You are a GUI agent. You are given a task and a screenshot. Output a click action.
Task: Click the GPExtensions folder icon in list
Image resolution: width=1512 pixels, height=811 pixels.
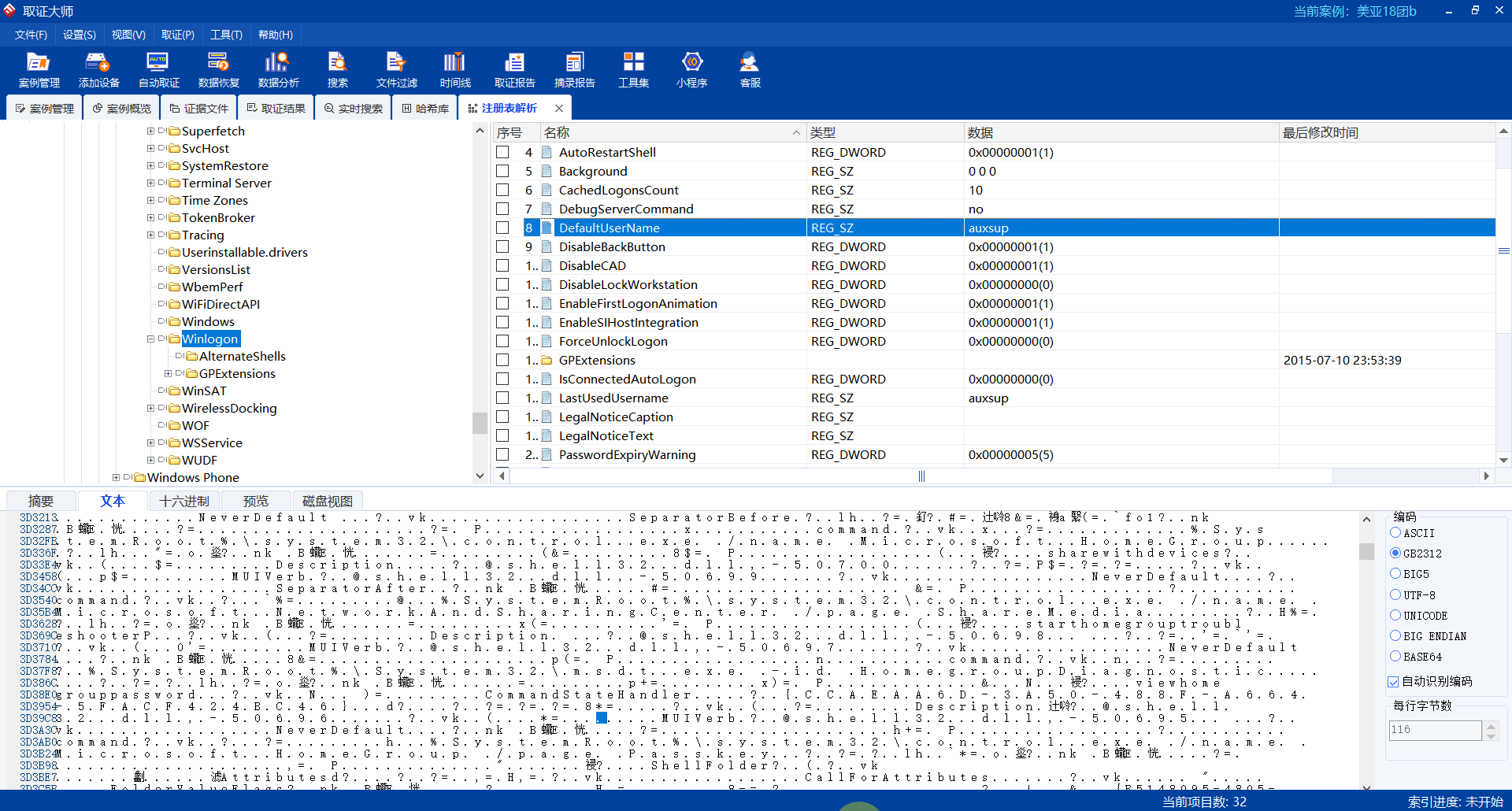(547, 361)
